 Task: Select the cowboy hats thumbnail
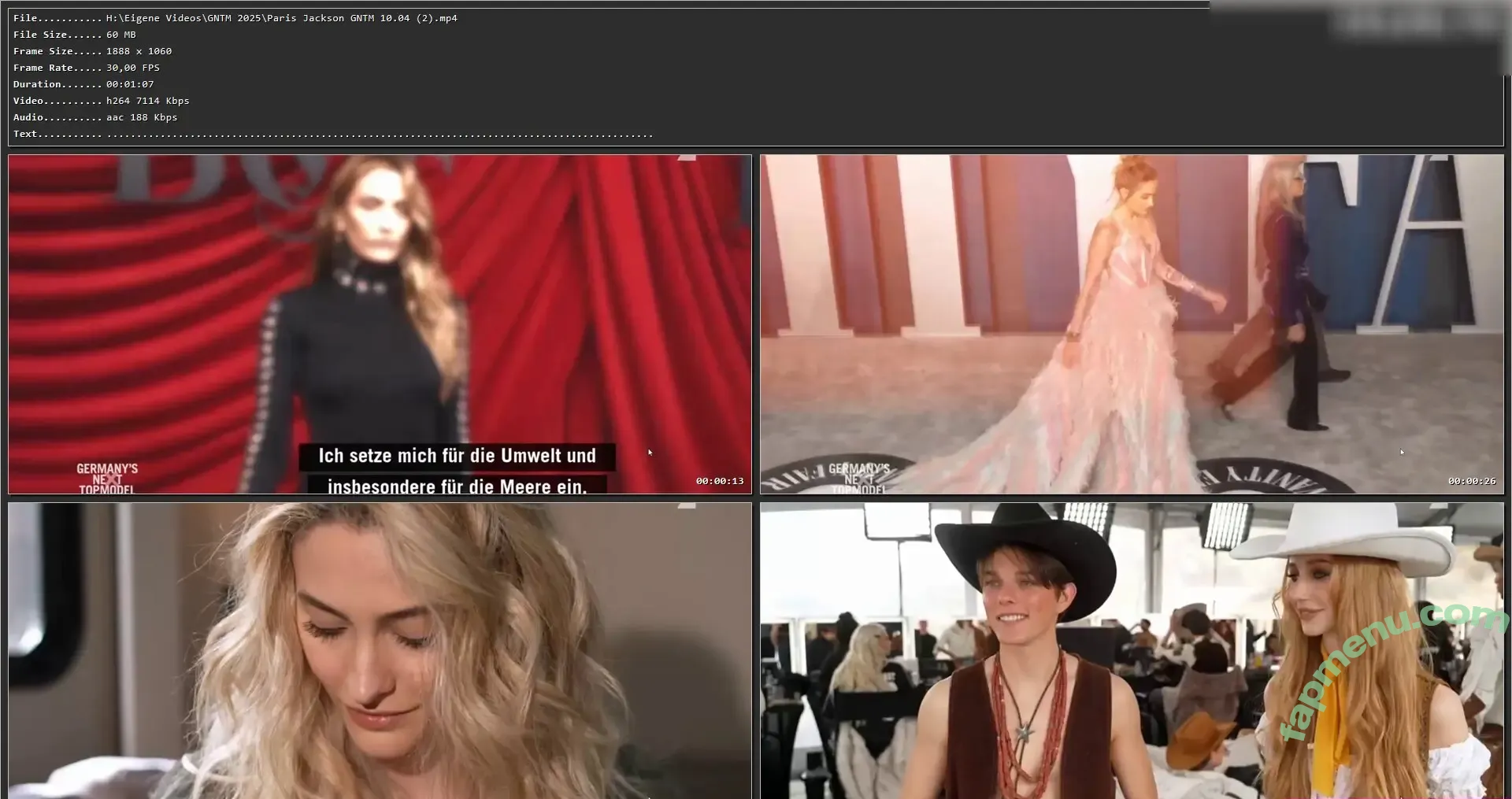click(x=1132, y=651)
